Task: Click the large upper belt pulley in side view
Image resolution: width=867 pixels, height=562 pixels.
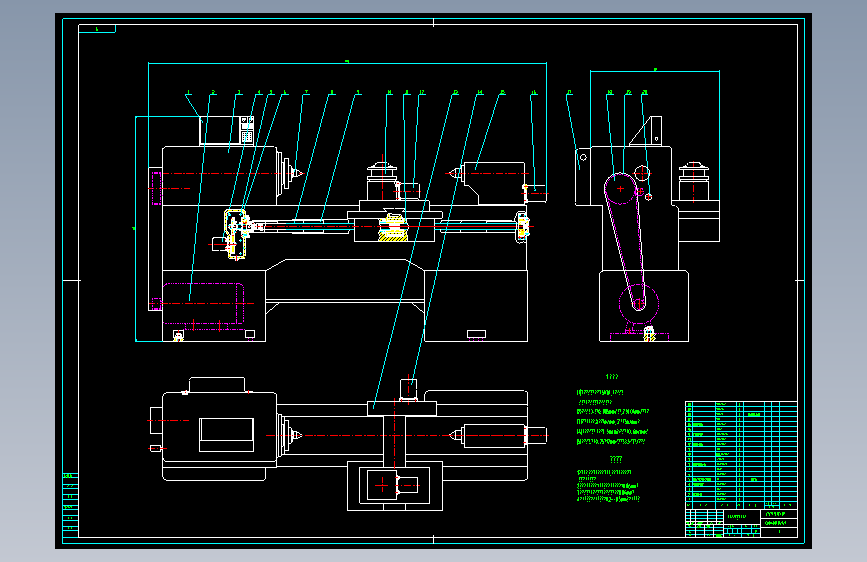Action: 620,189
